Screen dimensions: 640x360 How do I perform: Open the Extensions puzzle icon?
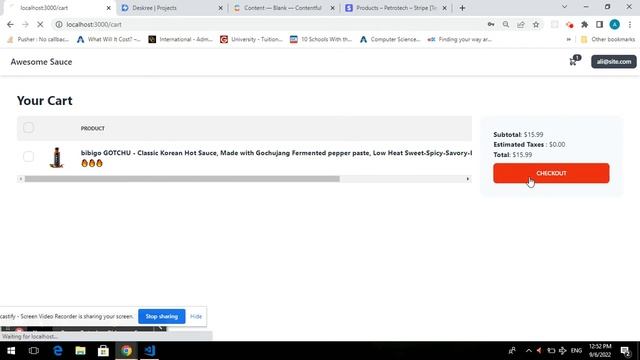pos(584,24)
